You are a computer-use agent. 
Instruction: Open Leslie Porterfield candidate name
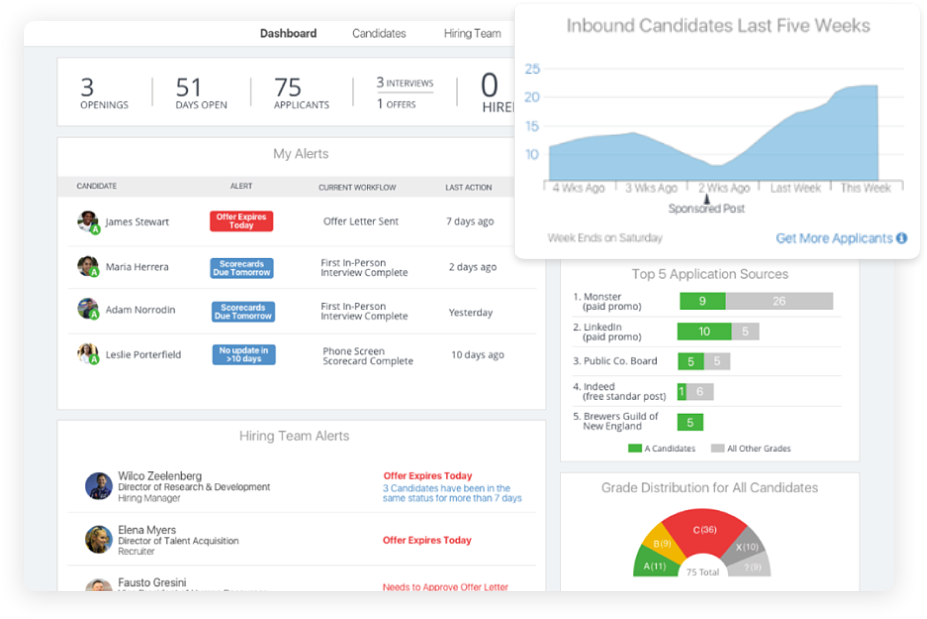coord(143,355)
